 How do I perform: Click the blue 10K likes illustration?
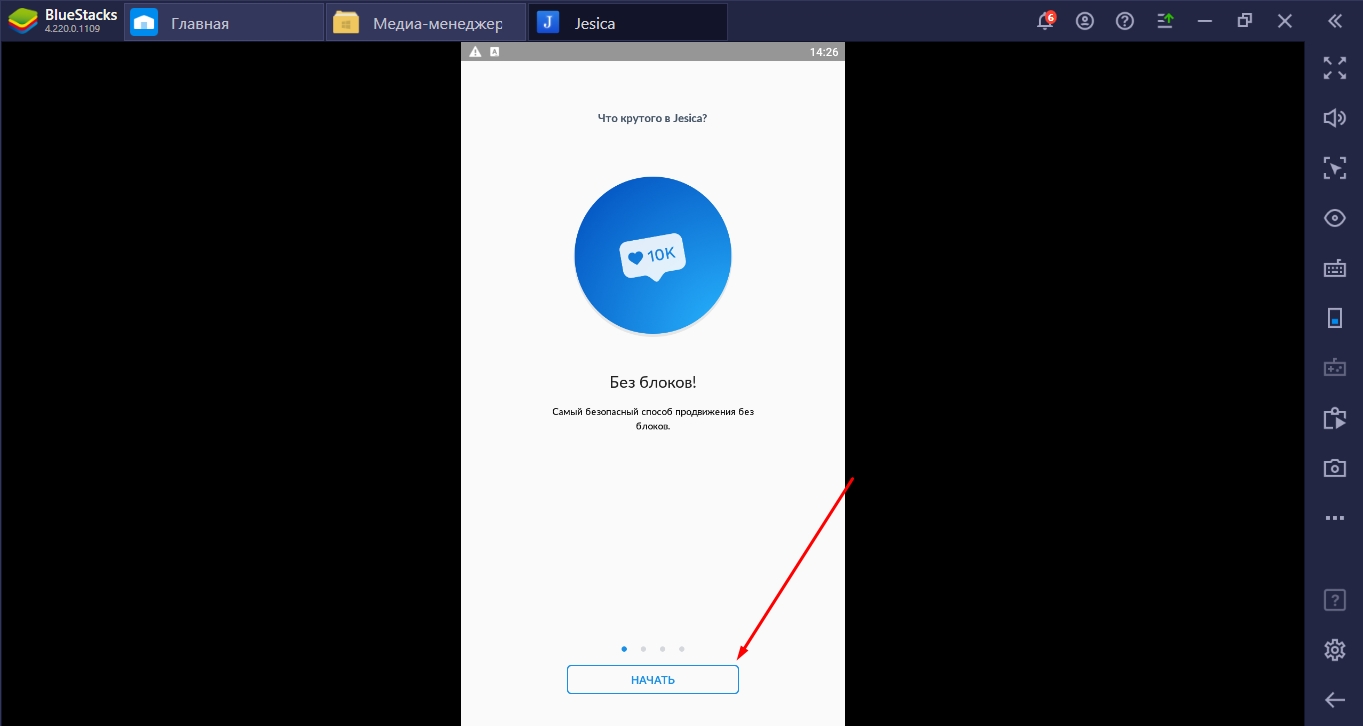653,256
